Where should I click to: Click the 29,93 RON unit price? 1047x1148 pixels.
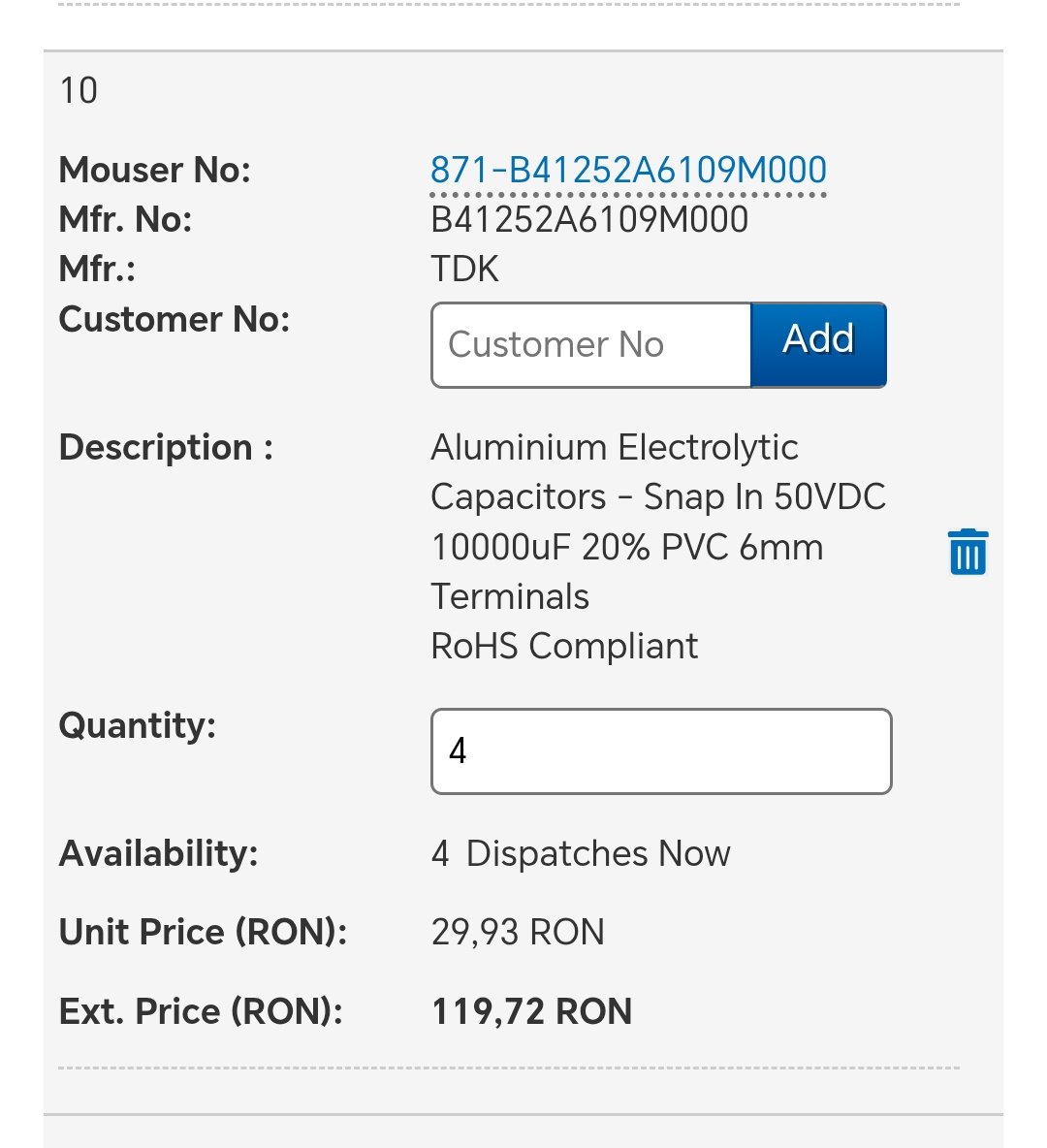(x=518, y=932)
